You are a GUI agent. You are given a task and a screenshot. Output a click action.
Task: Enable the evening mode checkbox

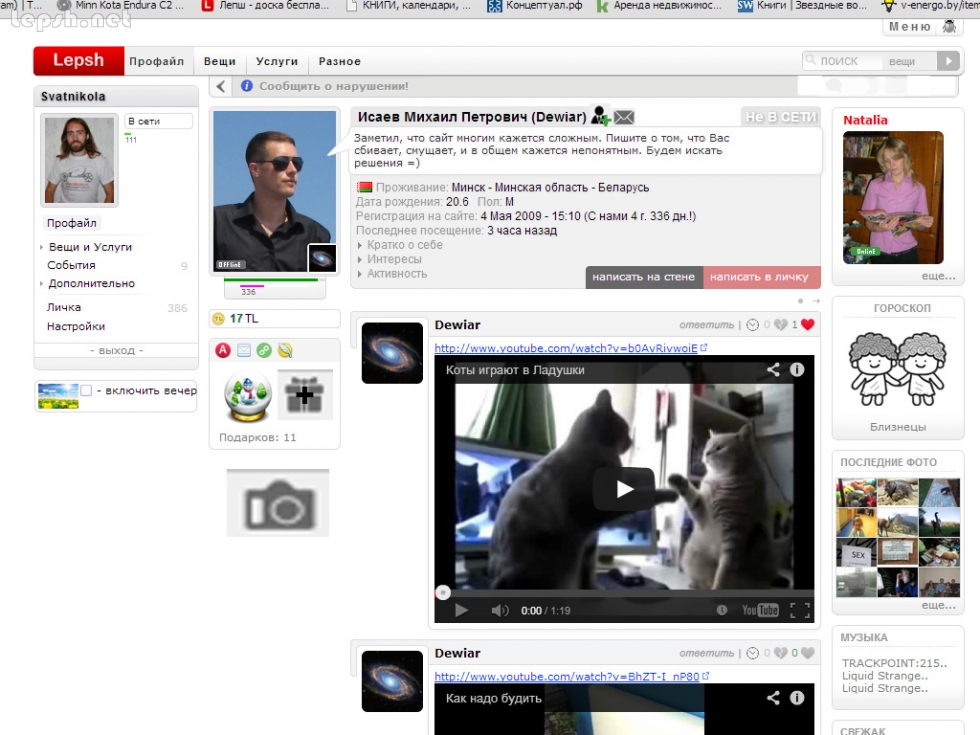click(x=86, y=391)
